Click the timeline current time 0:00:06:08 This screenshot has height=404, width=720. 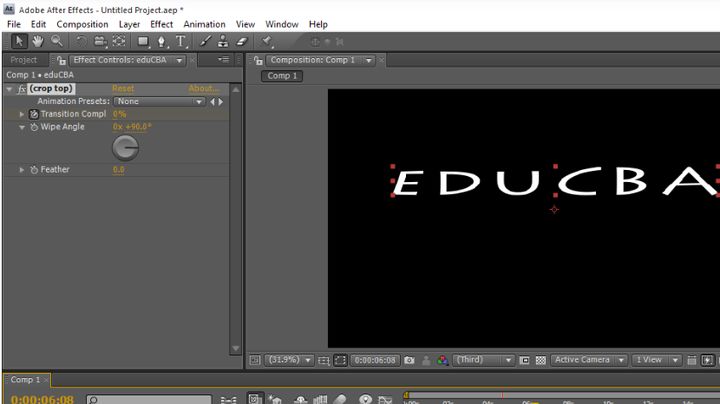tap(42, 399)
